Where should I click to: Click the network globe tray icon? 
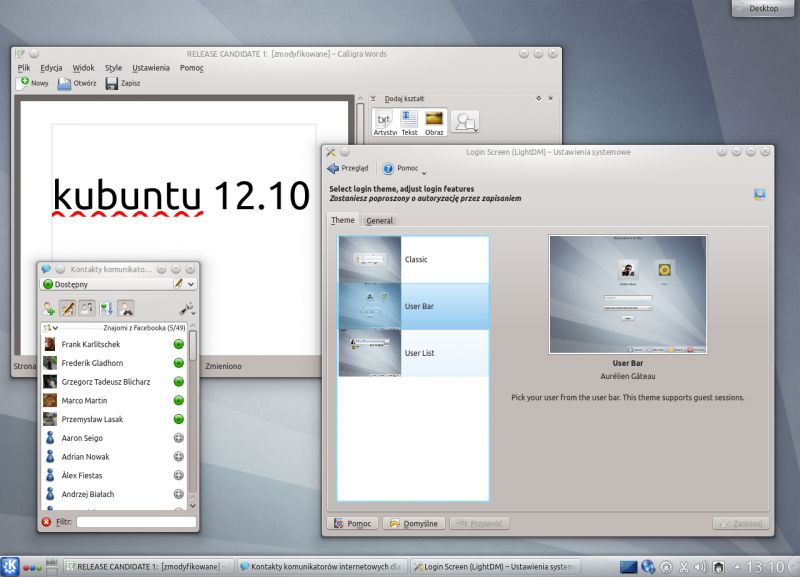[x=648, y=567]
